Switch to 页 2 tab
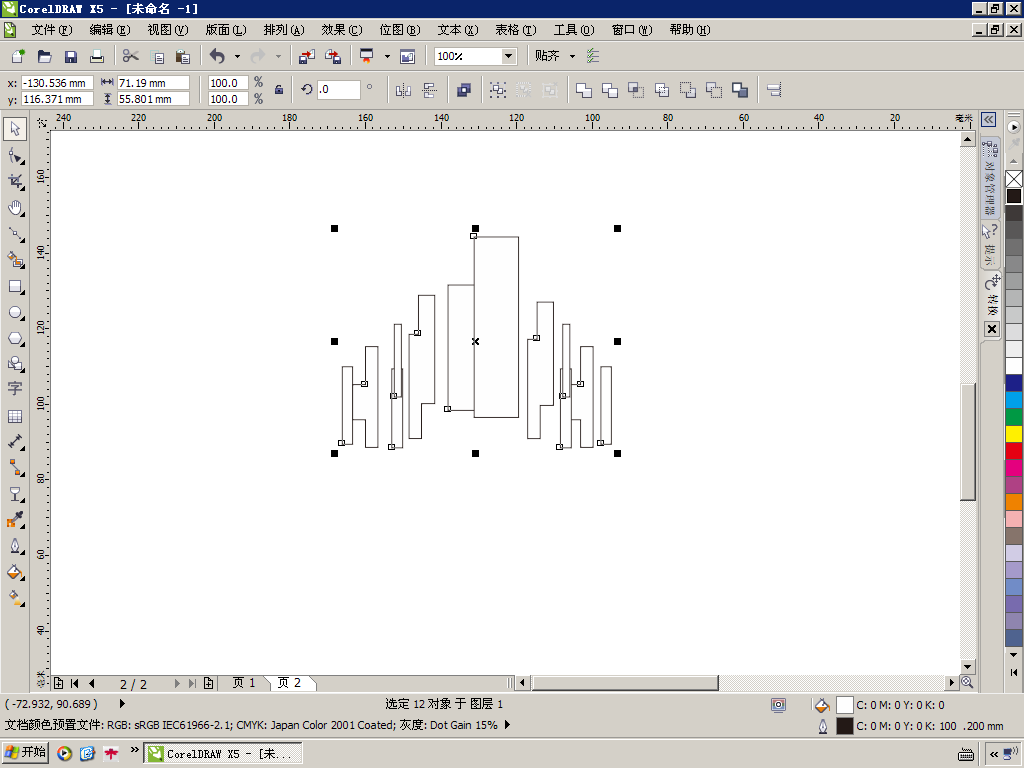 [289, 683]
